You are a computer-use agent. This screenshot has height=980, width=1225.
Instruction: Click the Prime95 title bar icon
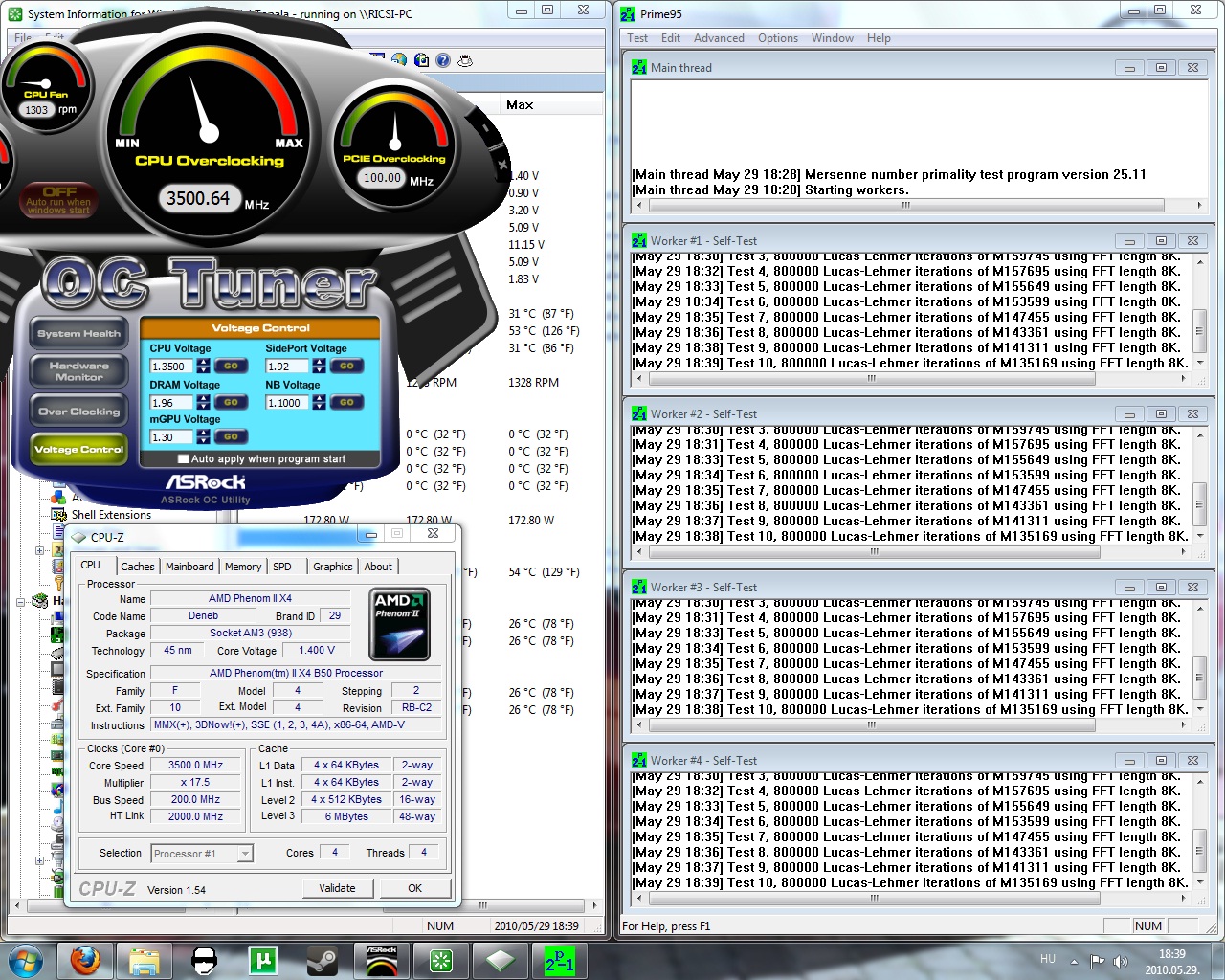(x=628, y=13)
